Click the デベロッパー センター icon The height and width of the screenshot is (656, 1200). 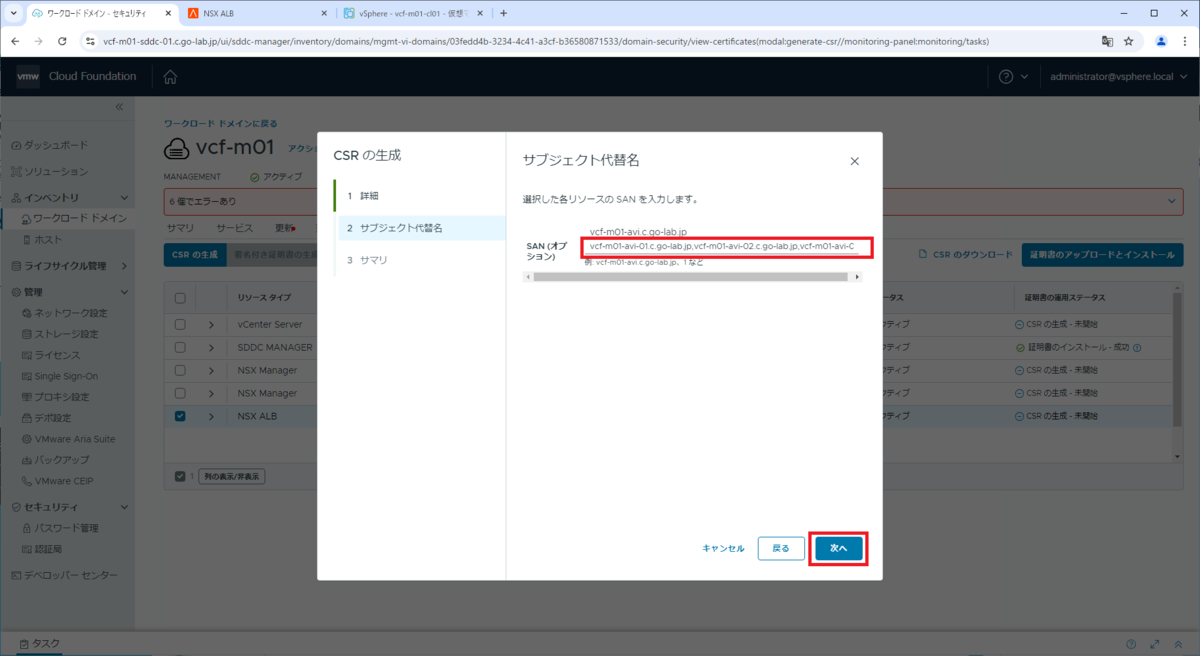pos(16,575)
